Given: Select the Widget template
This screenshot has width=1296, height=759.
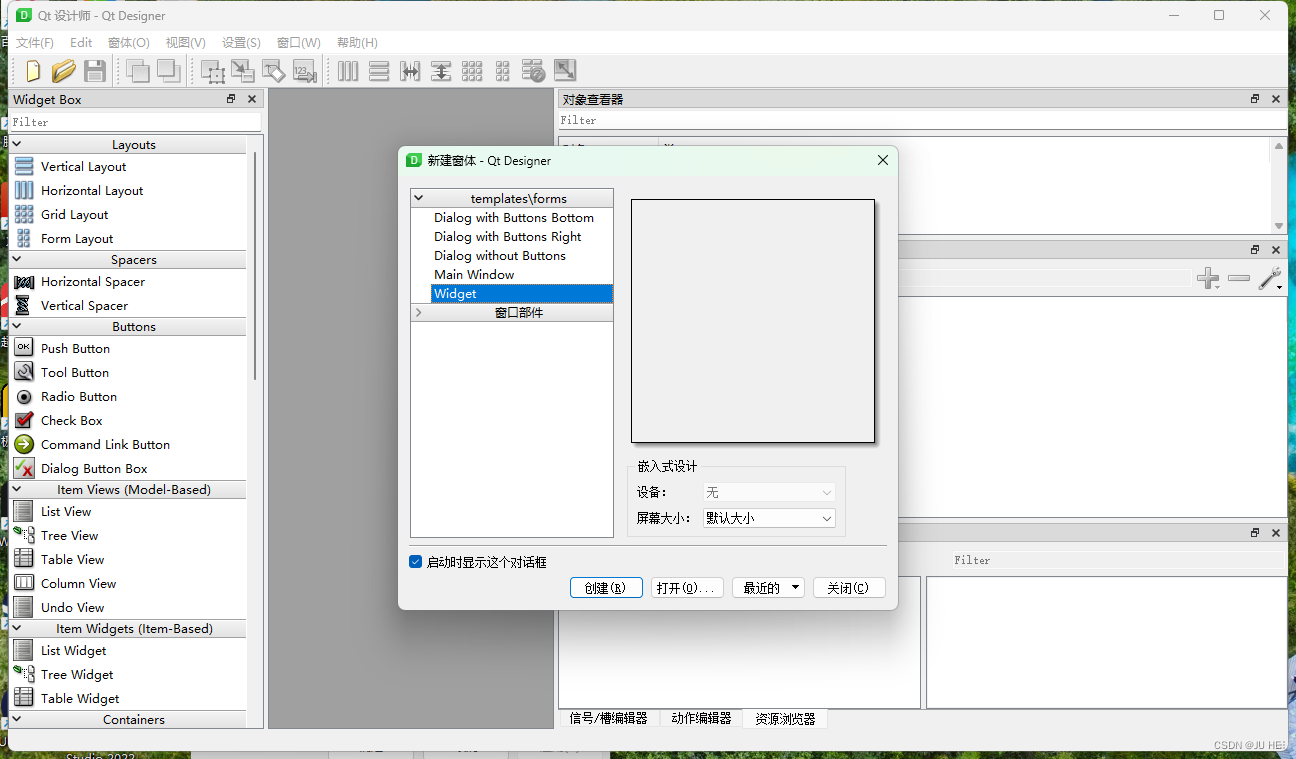Looking at the screenshot, I should point(521,293).
